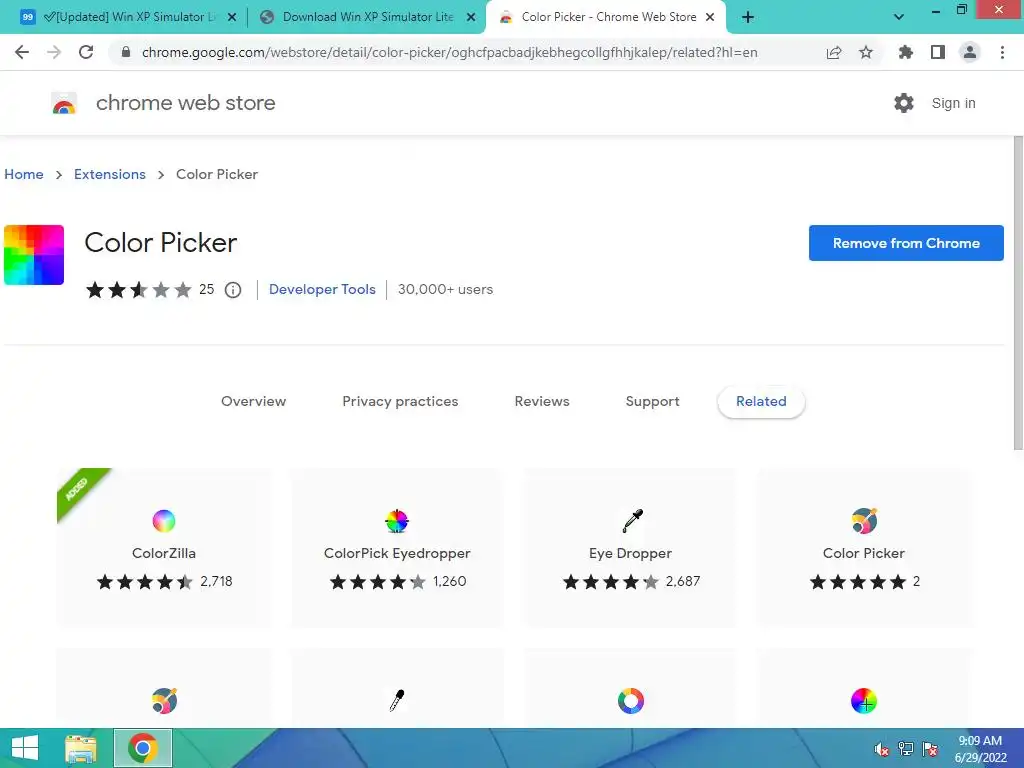Click the Eye Dropper 2,687 ratings count
The image size is (1024, 768).
[683, 581]
